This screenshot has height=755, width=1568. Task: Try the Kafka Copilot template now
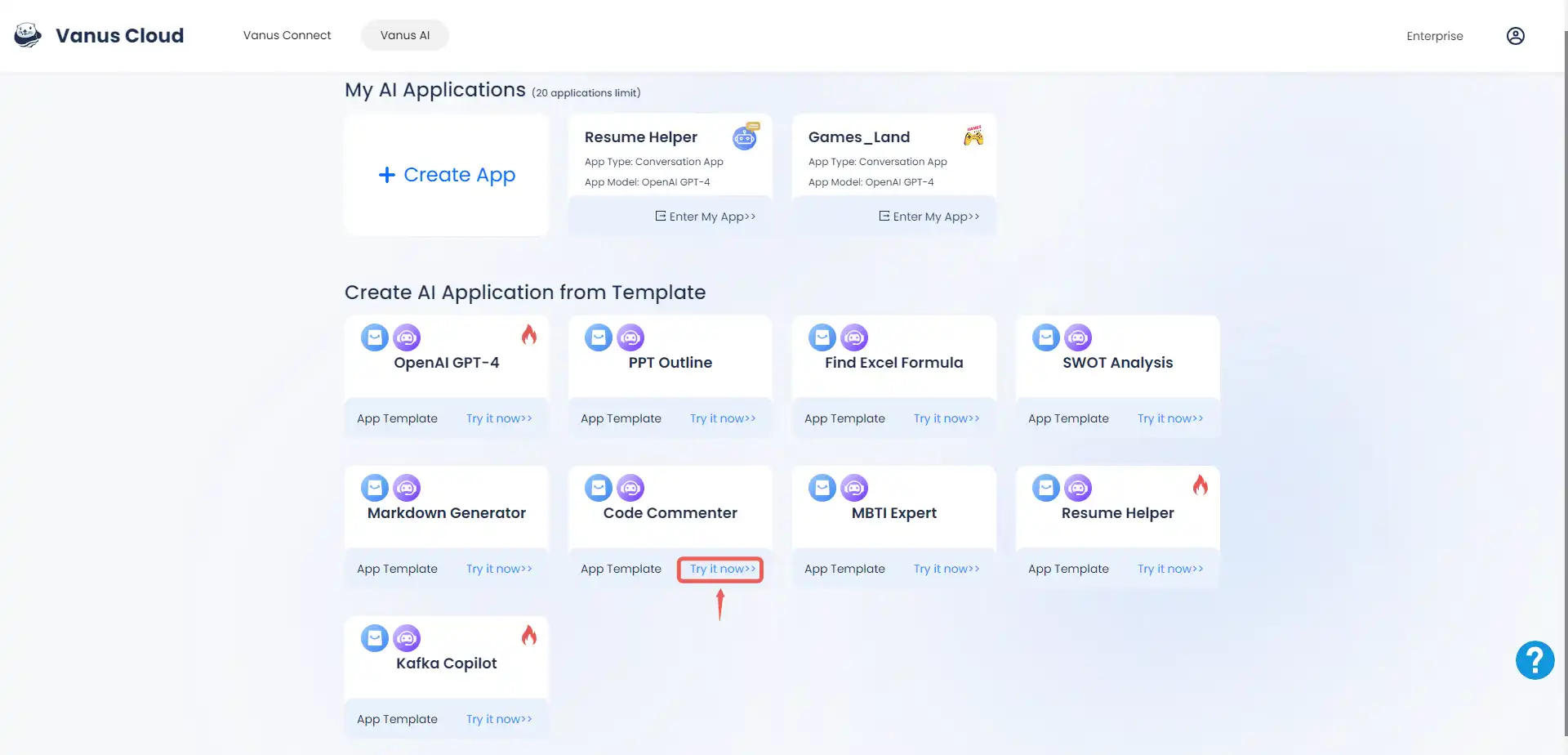(499, 719)
